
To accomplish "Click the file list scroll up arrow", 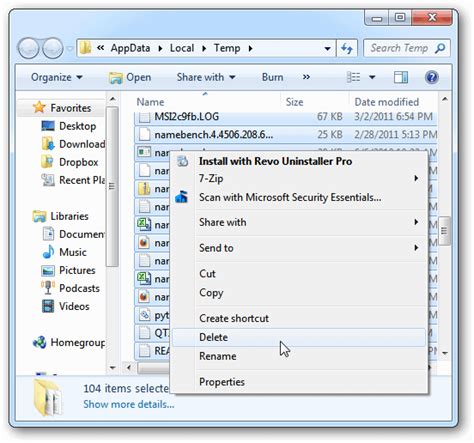I will click(444, 99).
